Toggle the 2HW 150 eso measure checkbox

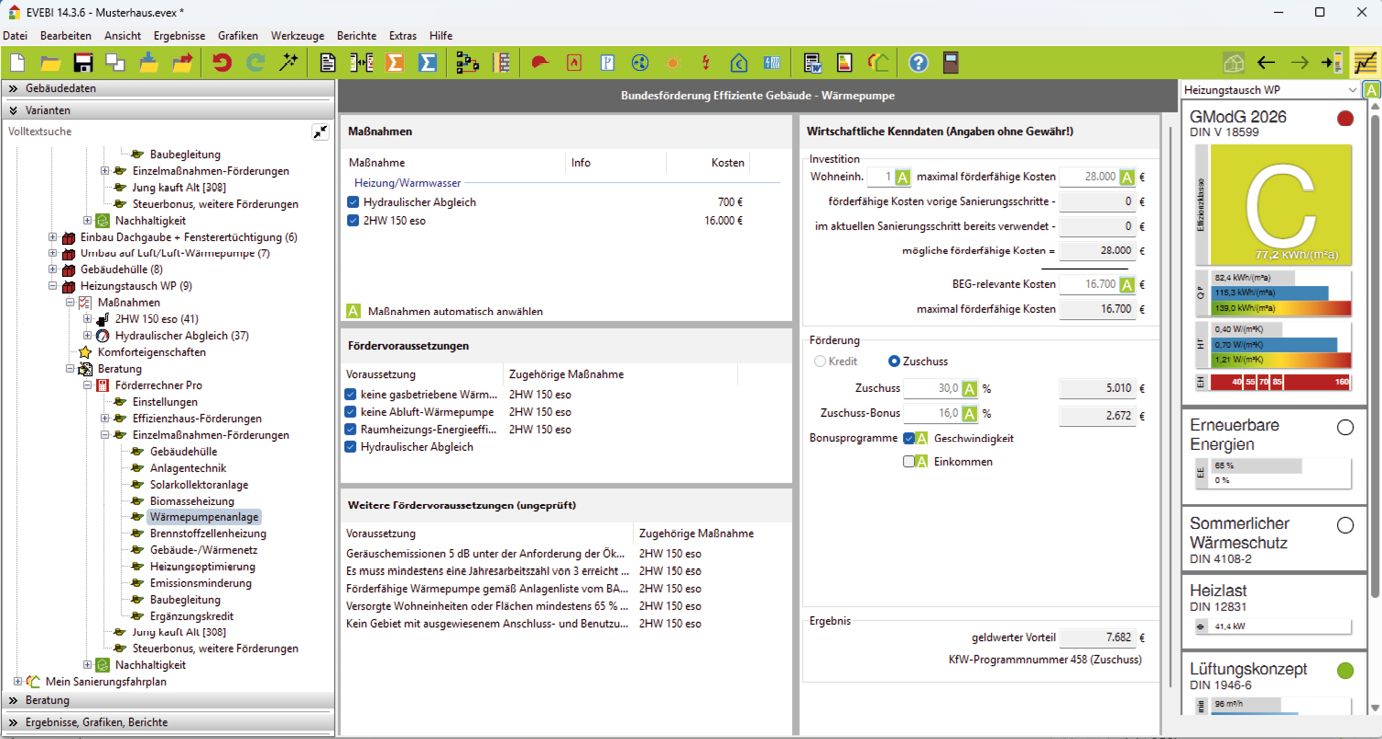pos(353,220)
